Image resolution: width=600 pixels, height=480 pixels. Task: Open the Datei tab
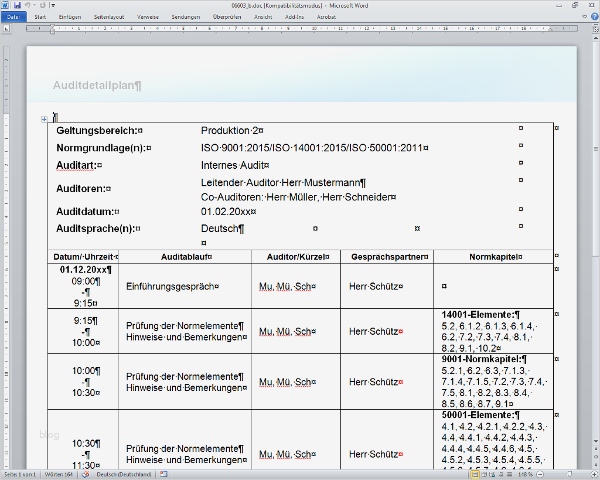13,17
